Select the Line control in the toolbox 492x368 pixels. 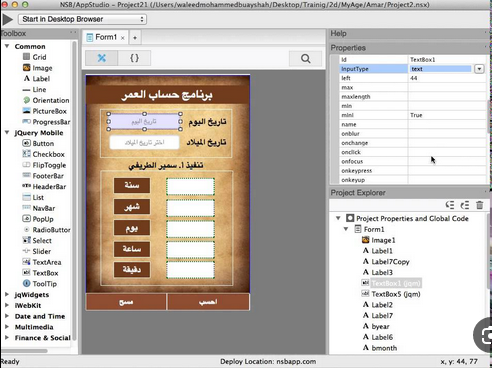[x=34, y=90]
